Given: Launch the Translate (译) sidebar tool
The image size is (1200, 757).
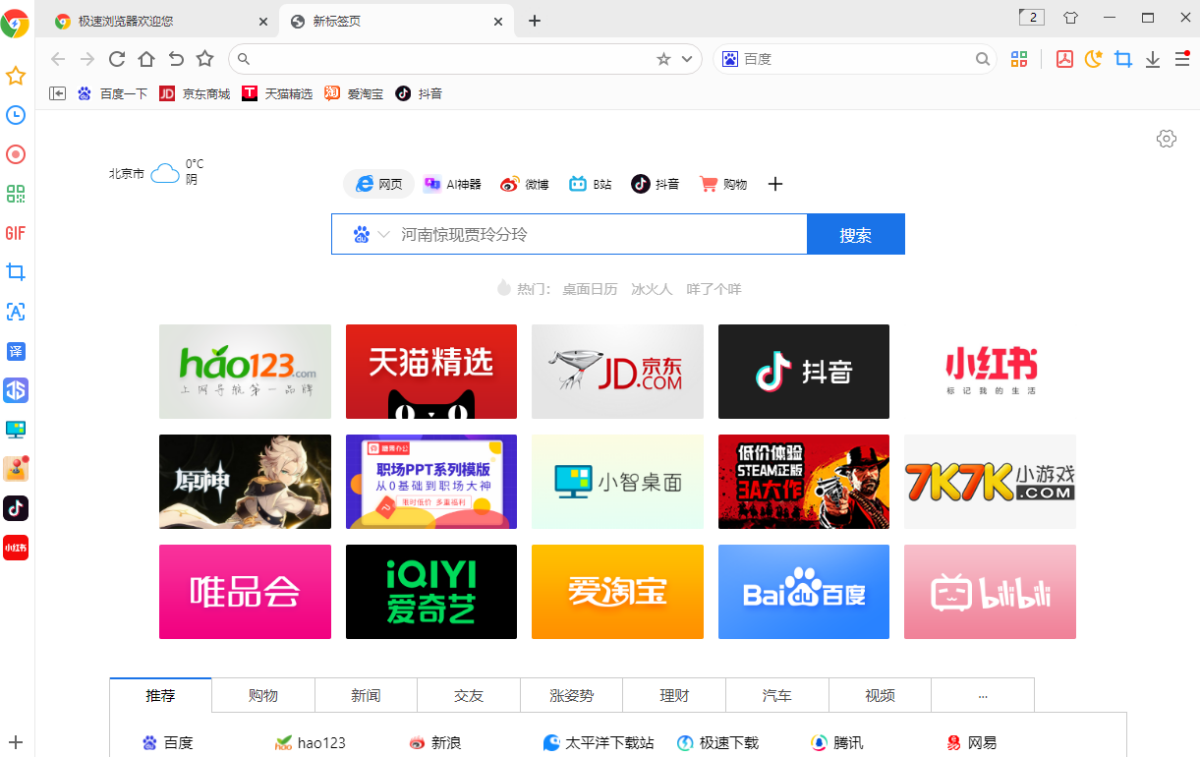Looking at the screenshot, I should tap(15, 351).
